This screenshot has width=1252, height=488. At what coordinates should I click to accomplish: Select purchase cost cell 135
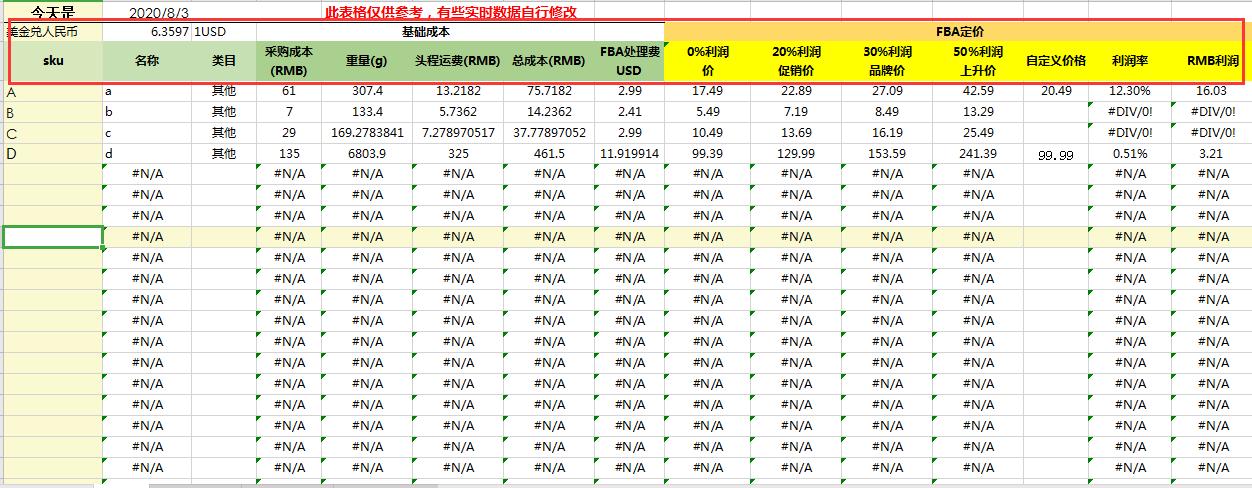289,154
